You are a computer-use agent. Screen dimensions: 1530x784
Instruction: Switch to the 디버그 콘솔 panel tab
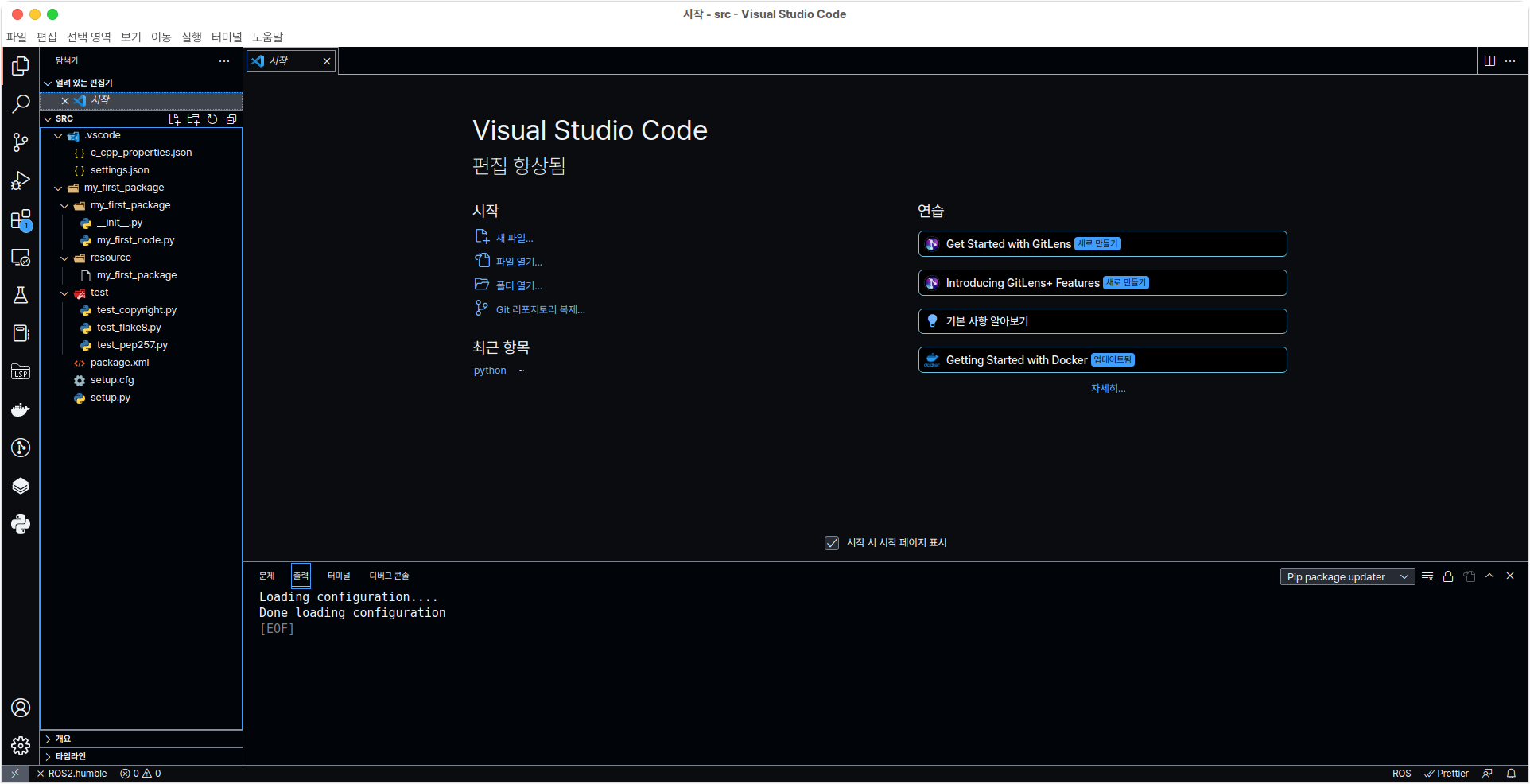pyautogui.click(x=389, y=576)
